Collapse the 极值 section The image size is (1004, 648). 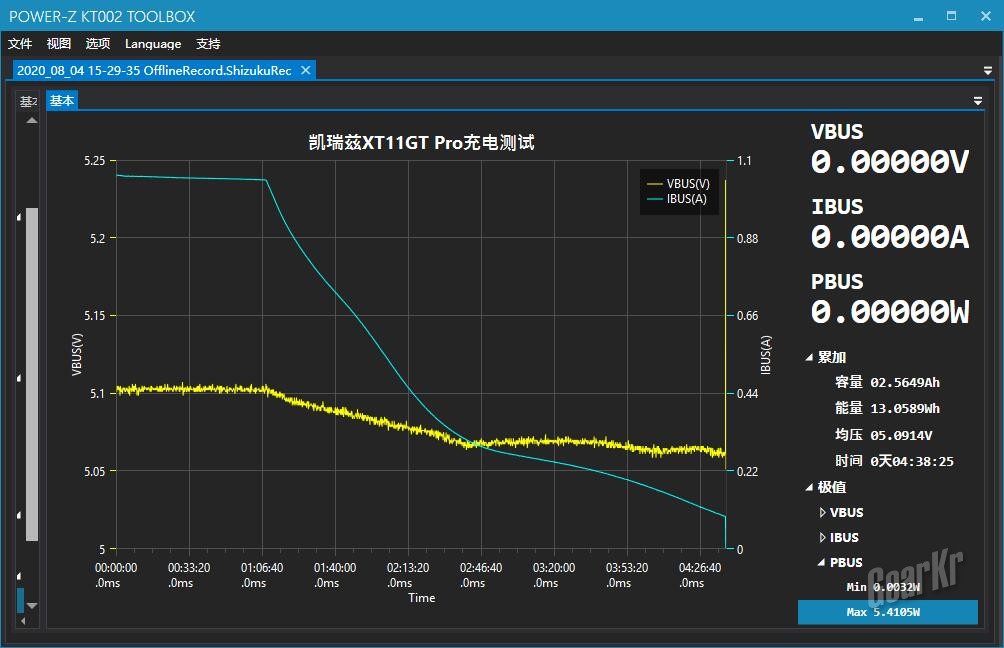(809, 488)
